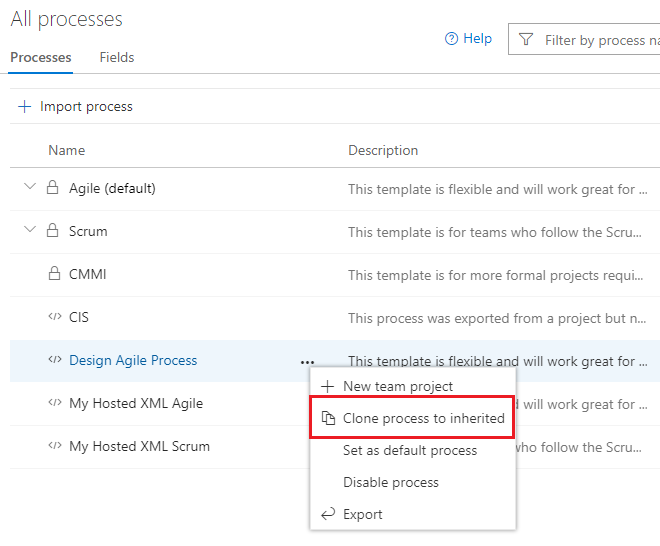Select the Processes tab

point(40,57)
